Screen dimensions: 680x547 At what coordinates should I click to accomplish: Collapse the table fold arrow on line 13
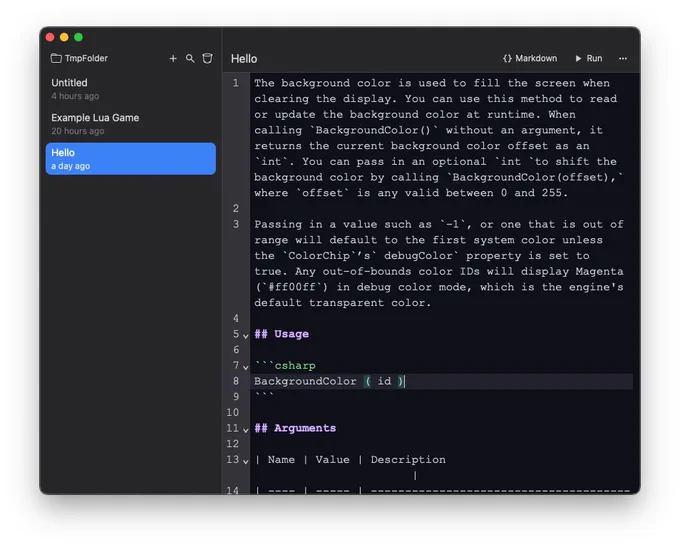(245, 461)
